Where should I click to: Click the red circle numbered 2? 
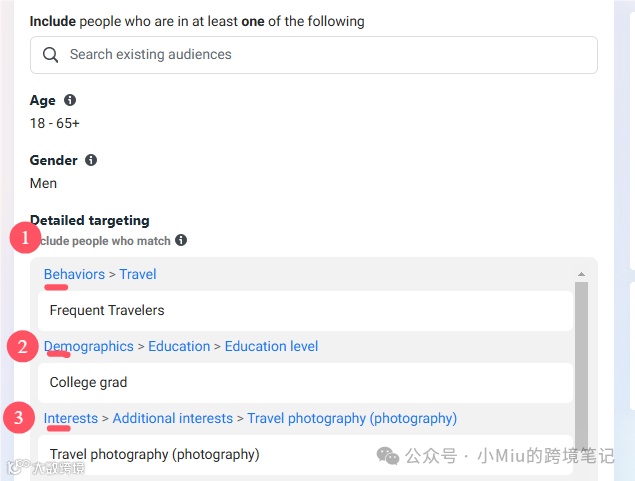23,347
